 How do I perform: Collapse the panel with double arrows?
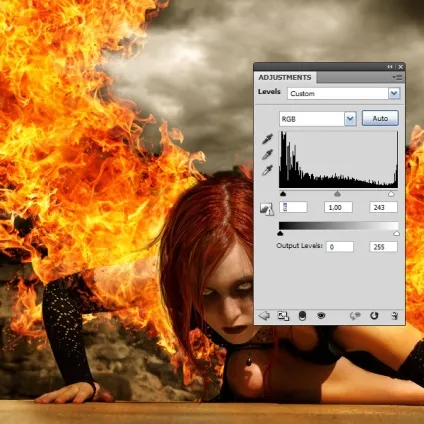coord(390,67)
